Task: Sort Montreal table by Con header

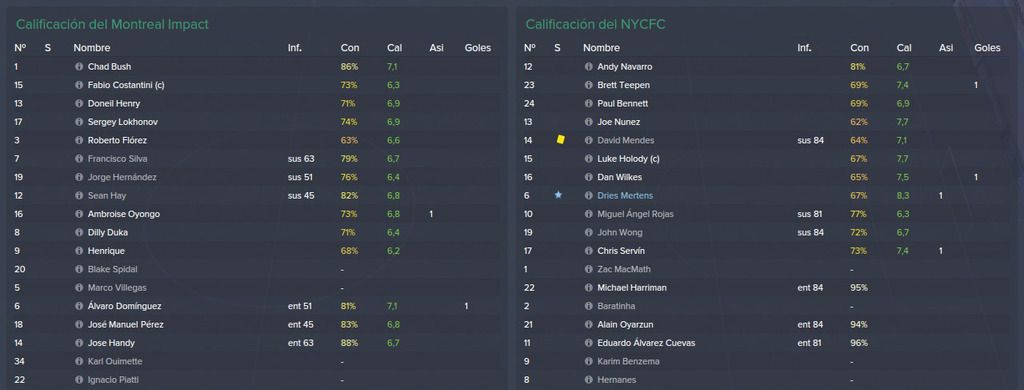Action: [x=349, y=48]
